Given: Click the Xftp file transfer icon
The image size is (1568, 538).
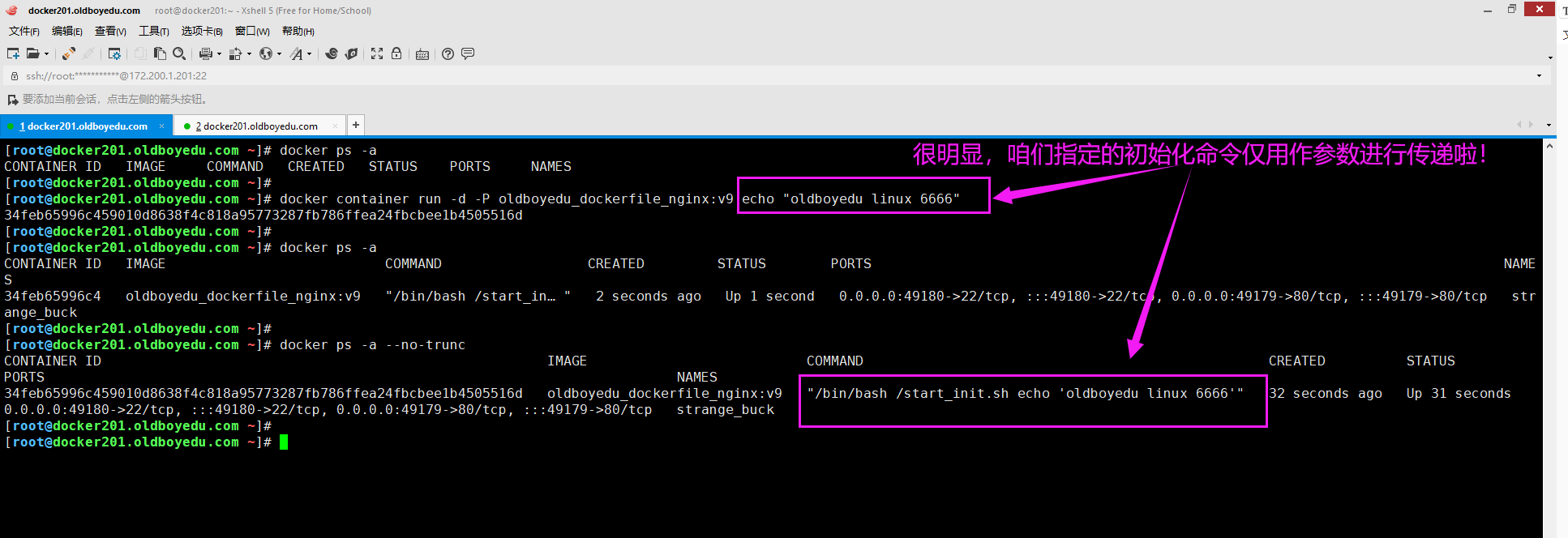Looking at the screenshot, I should (x=351, y=53).
